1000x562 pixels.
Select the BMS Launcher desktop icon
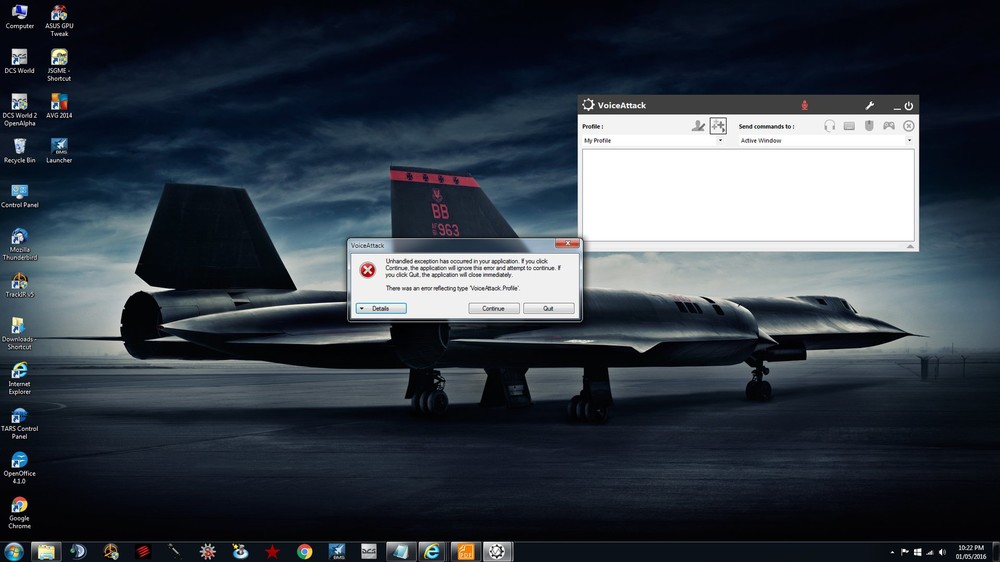(x=59, y=151)
